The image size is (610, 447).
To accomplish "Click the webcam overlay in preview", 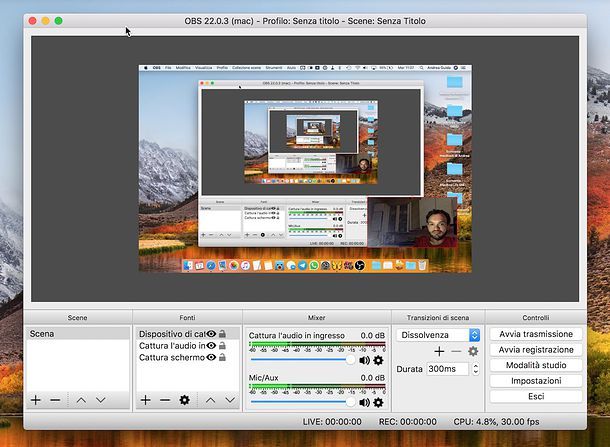I will click(x=412, y=222).
